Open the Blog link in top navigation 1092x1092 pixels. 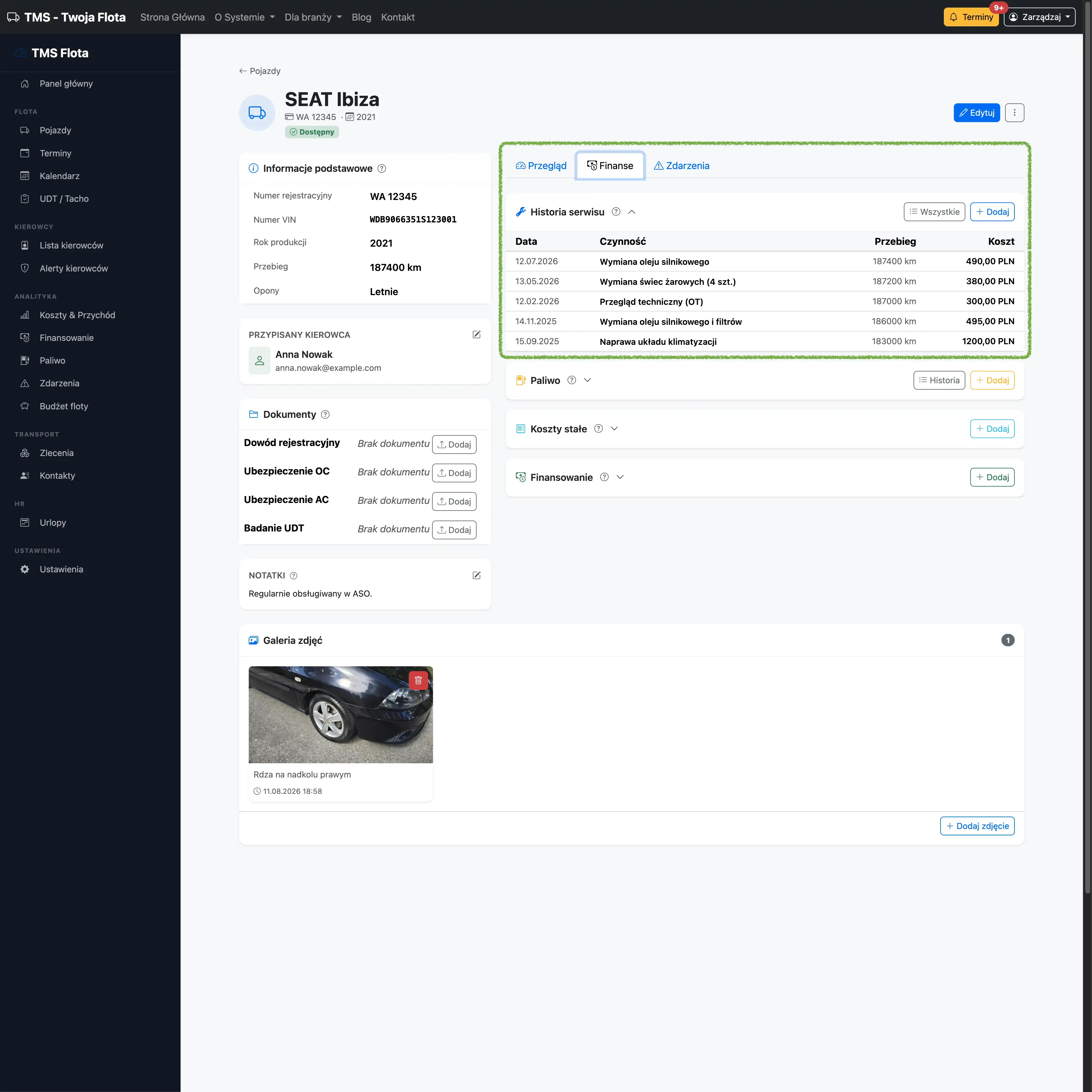pyautogui.click(x=362, y=18)
